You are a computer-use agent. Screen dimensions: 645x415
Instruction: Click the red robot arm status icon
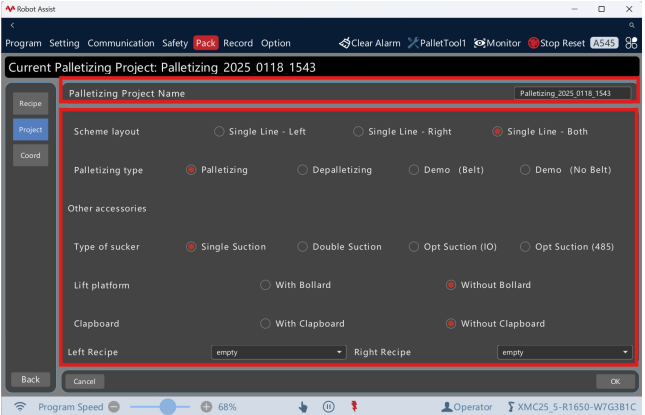pyautogui.click(x=354, y=406)
